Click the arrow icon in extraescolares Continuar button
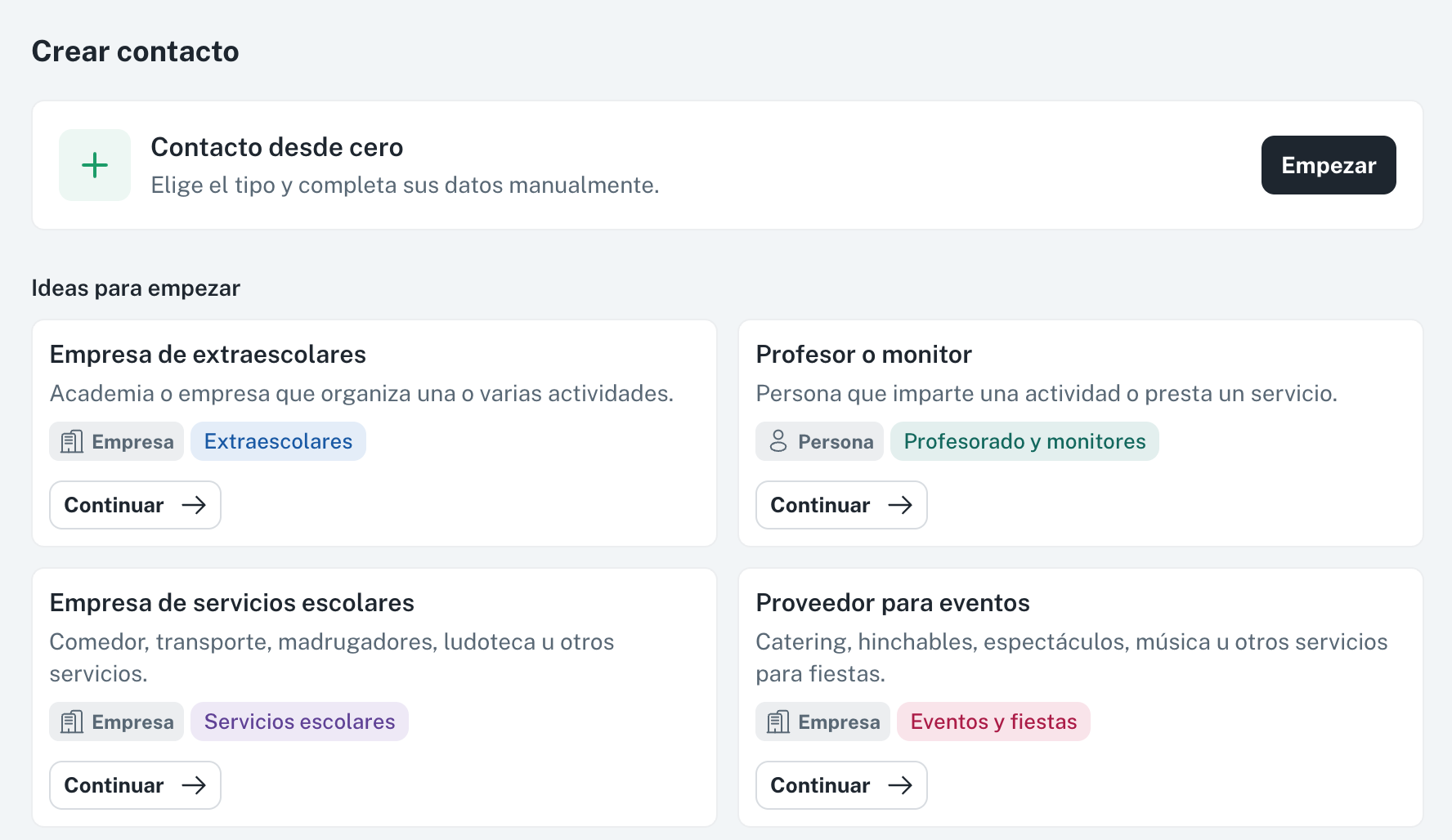This screenshot has width=1452, height=840. 194,505
